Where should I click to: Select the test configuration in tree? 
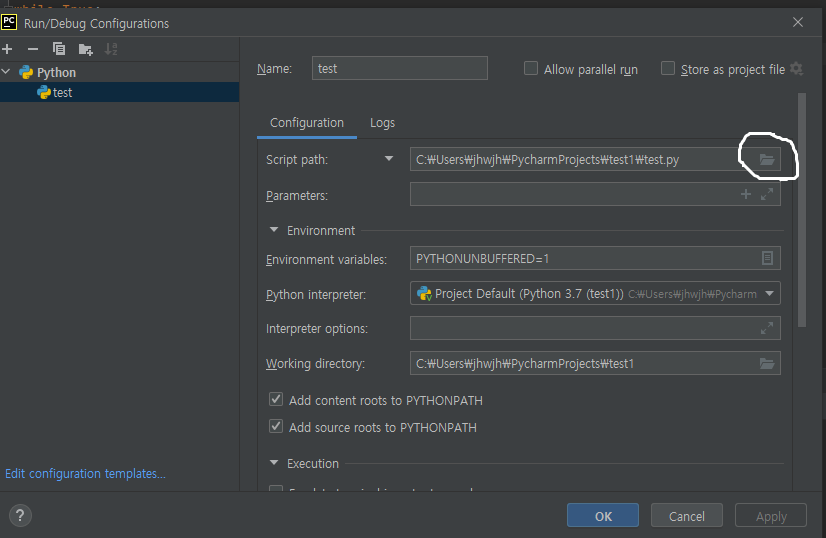[120, 92]
